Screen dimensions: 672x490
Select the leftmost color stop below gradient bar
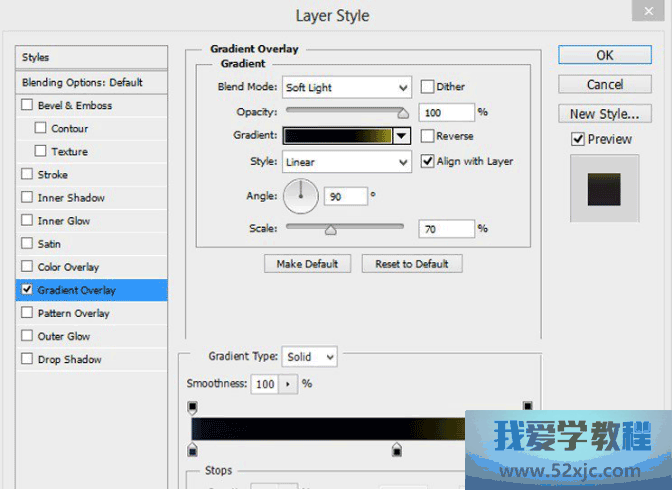(x=193, y=451)
